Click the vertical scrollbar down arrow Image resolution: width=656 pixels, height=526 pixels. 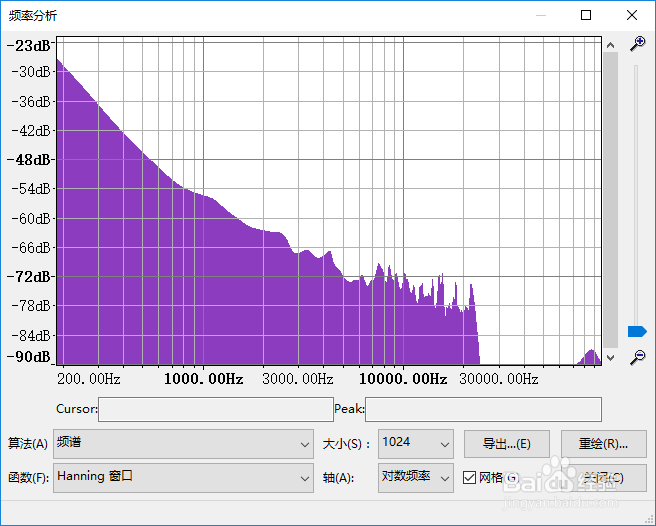pyautogui.click(x=610, y=357)
